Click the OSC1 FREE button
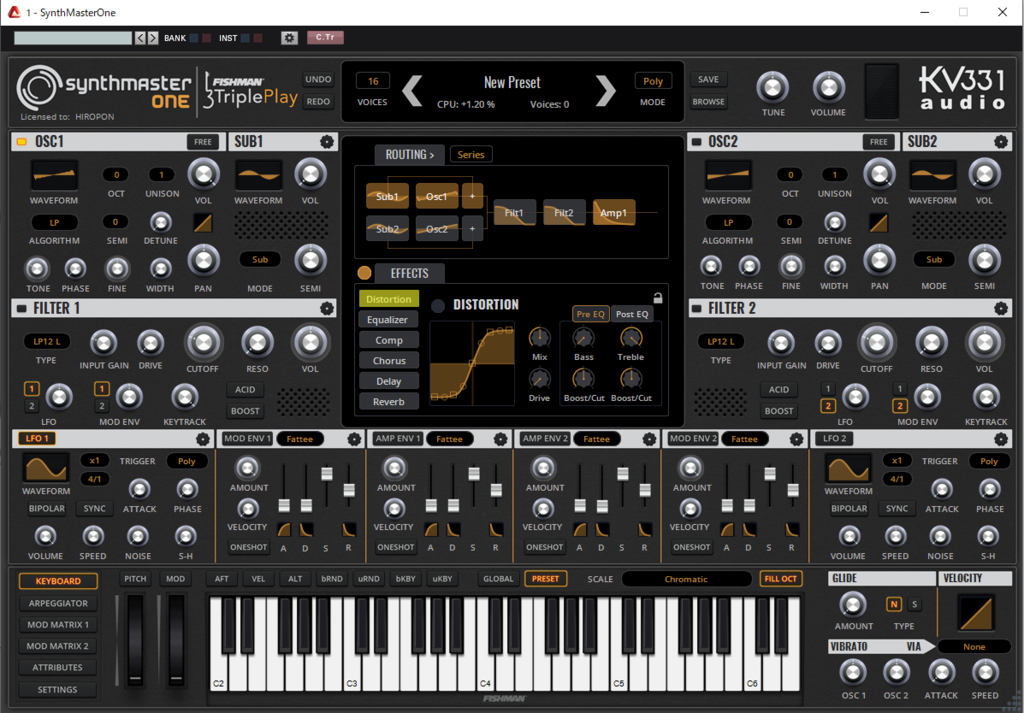1024x713 pixels. coord(203,142)
